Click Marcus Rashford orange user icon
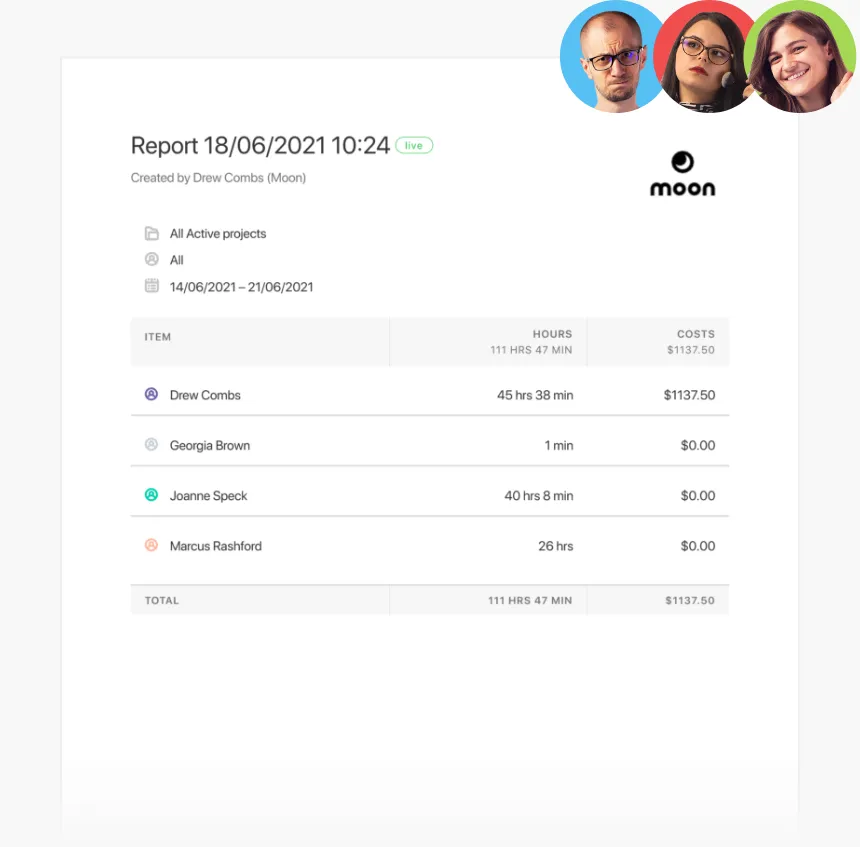 (151, 545)
